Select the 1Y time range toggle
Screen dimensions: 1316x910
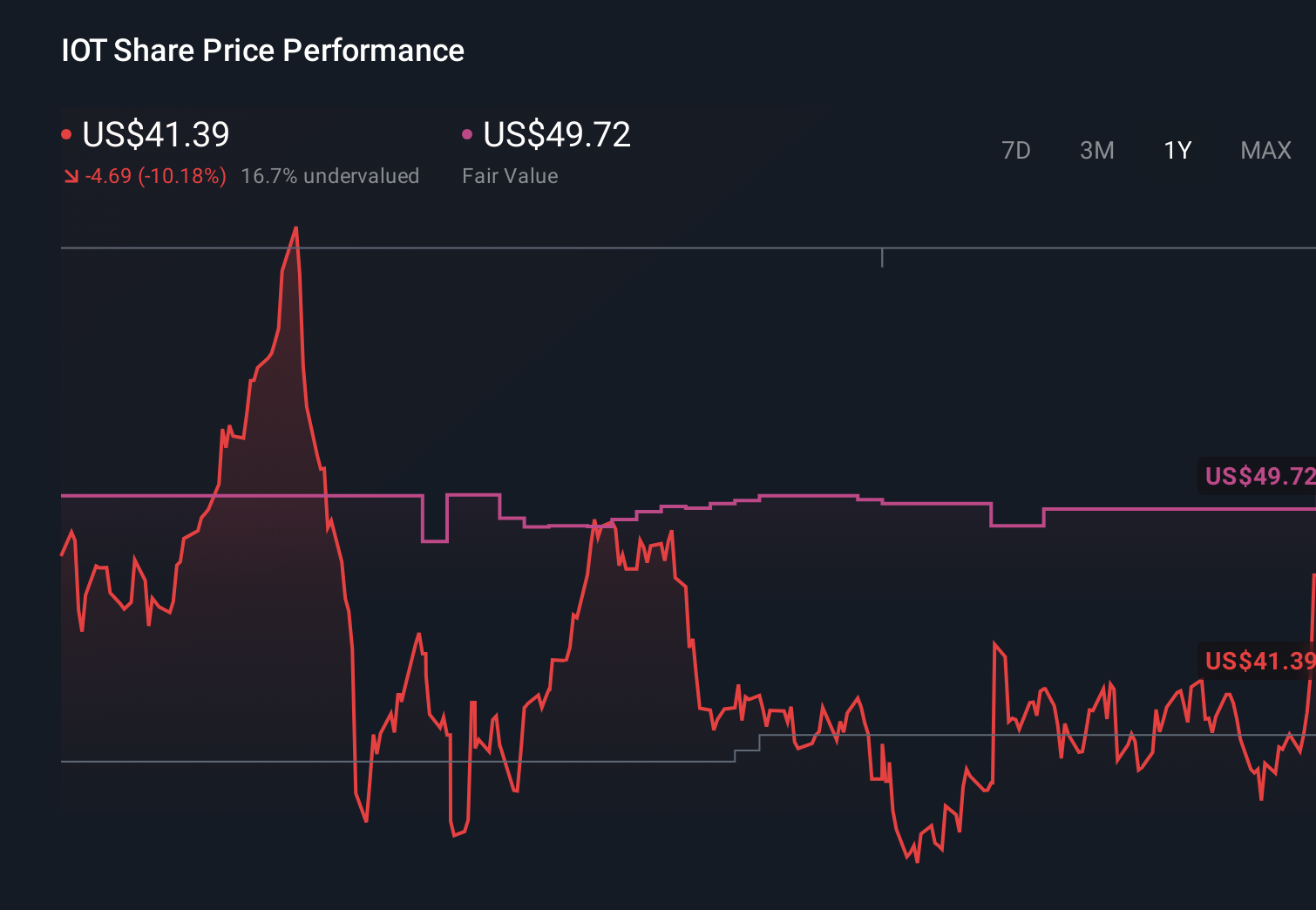(x=1177, y=150)
